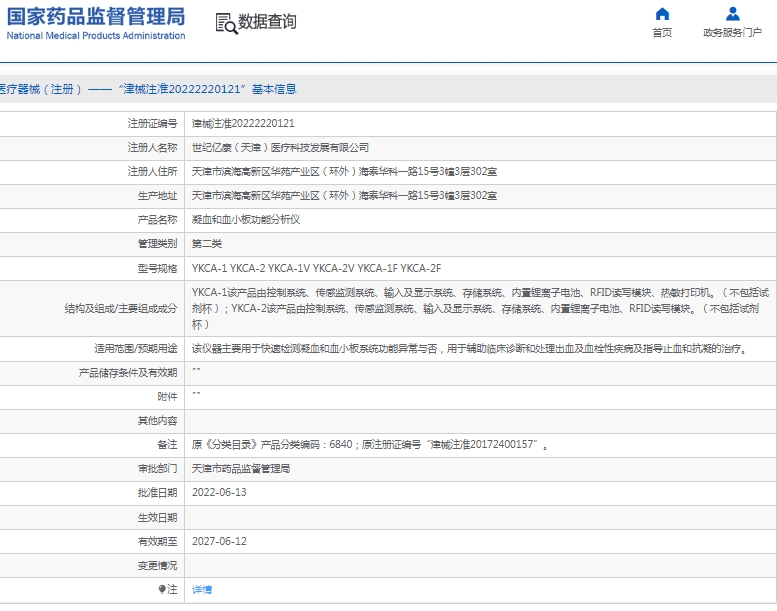Go to 首页 text link
Viewport: 777px width, 611px height.
[x=662, y=33]
